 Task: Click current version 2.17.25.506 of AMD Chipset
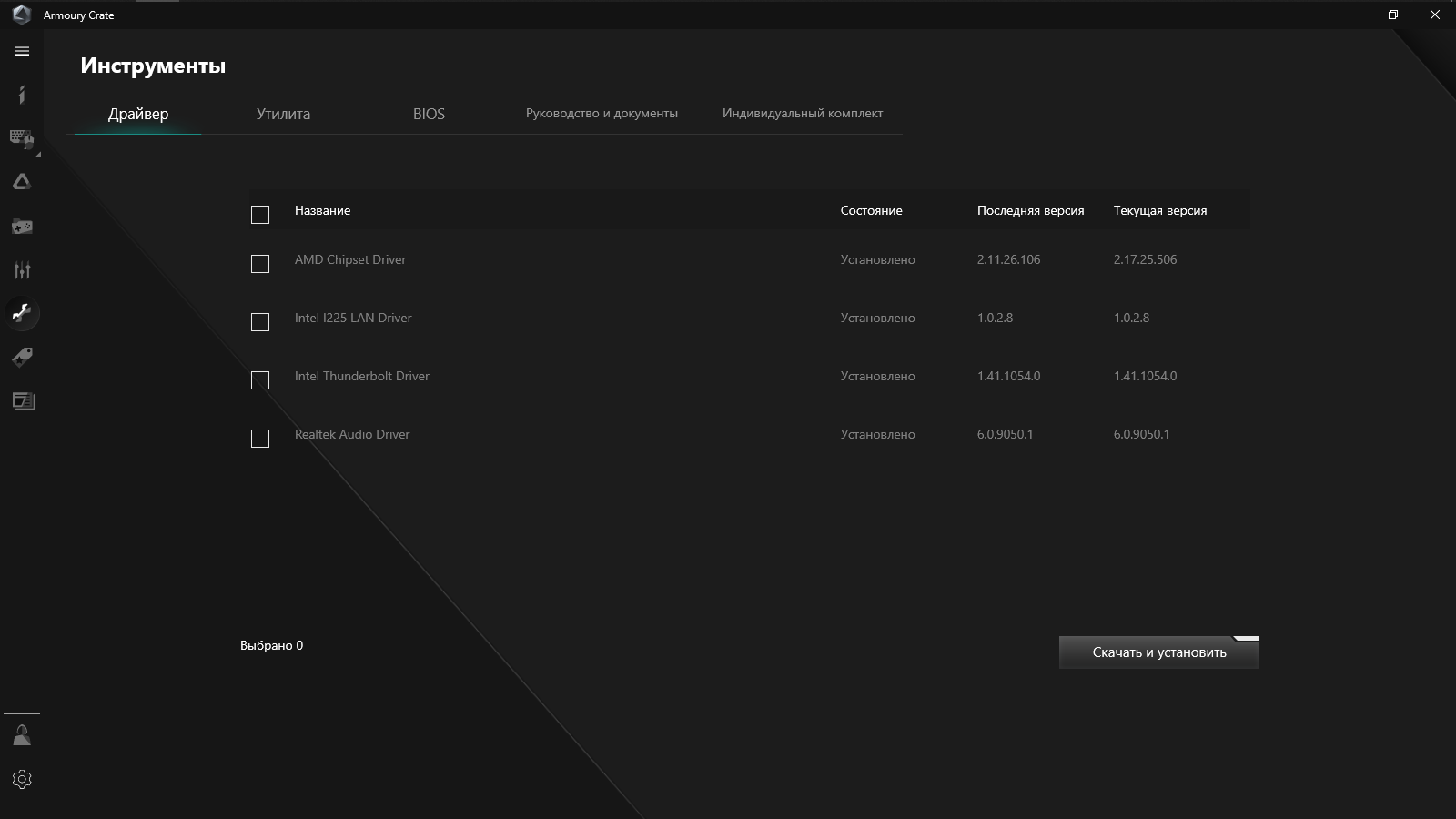(1145, 259)
